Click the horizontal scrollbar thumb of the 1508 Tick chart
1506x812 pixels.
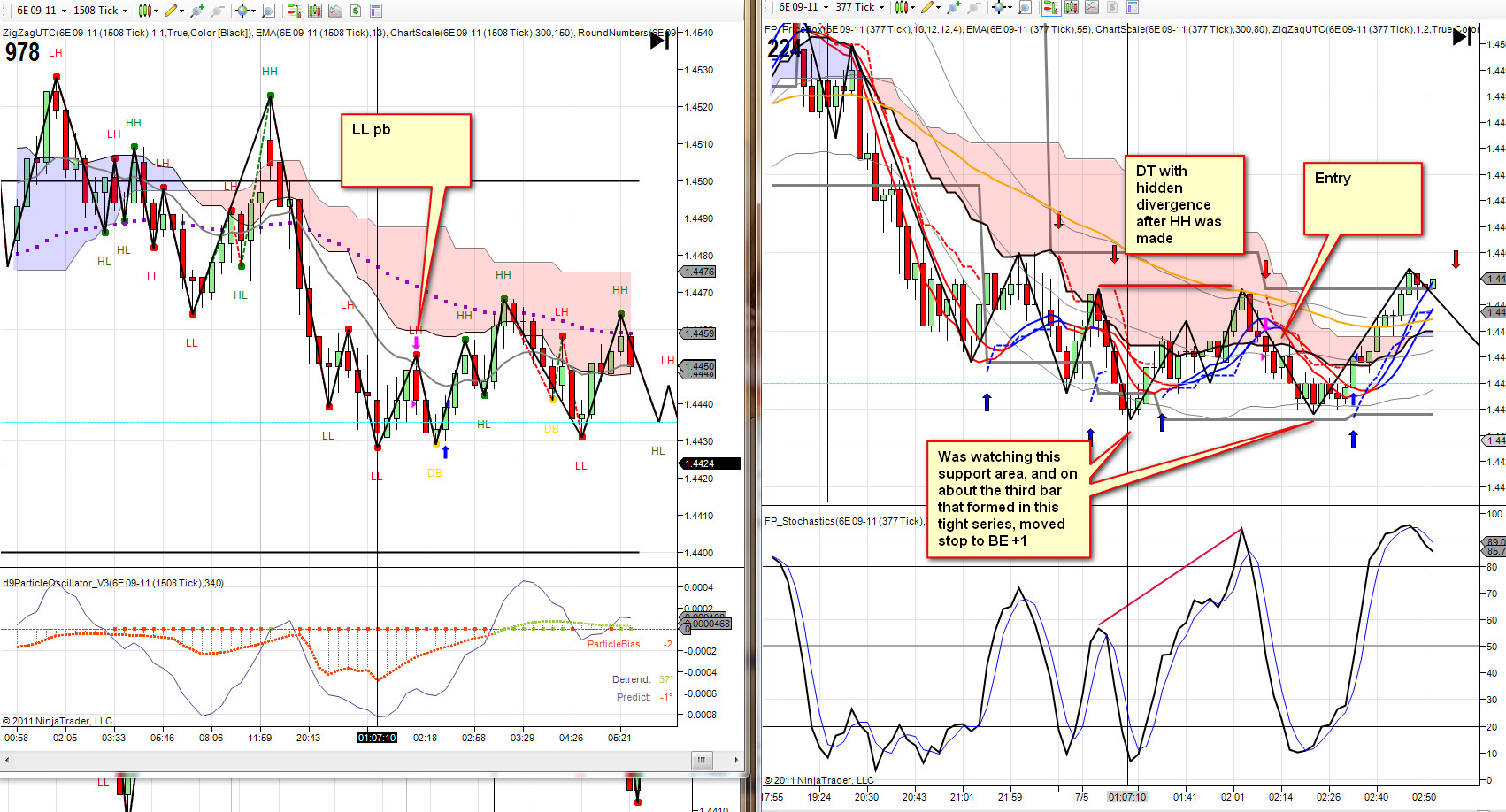tap(701, 760)
